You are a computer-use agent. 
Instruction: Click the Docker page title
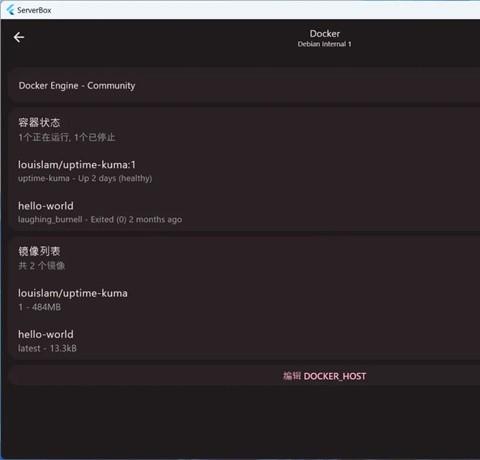325,33
